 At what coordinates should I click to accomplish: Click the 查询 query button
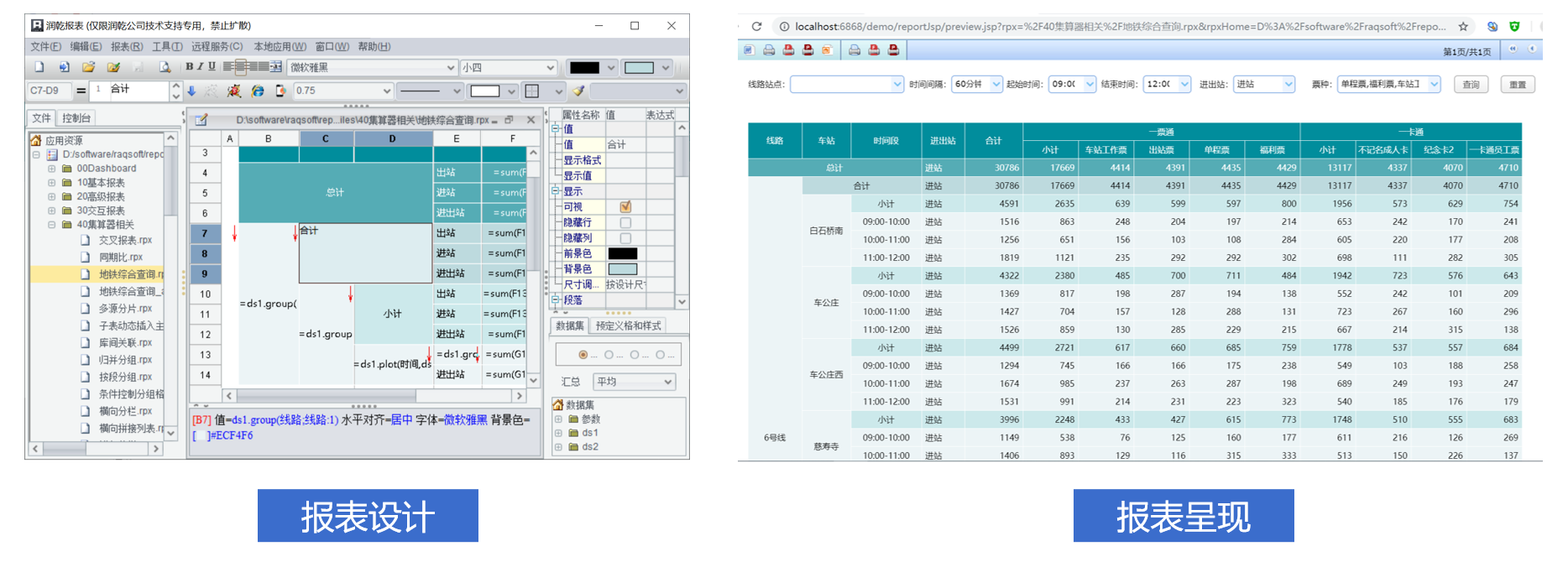click(x=1471, y=85)
